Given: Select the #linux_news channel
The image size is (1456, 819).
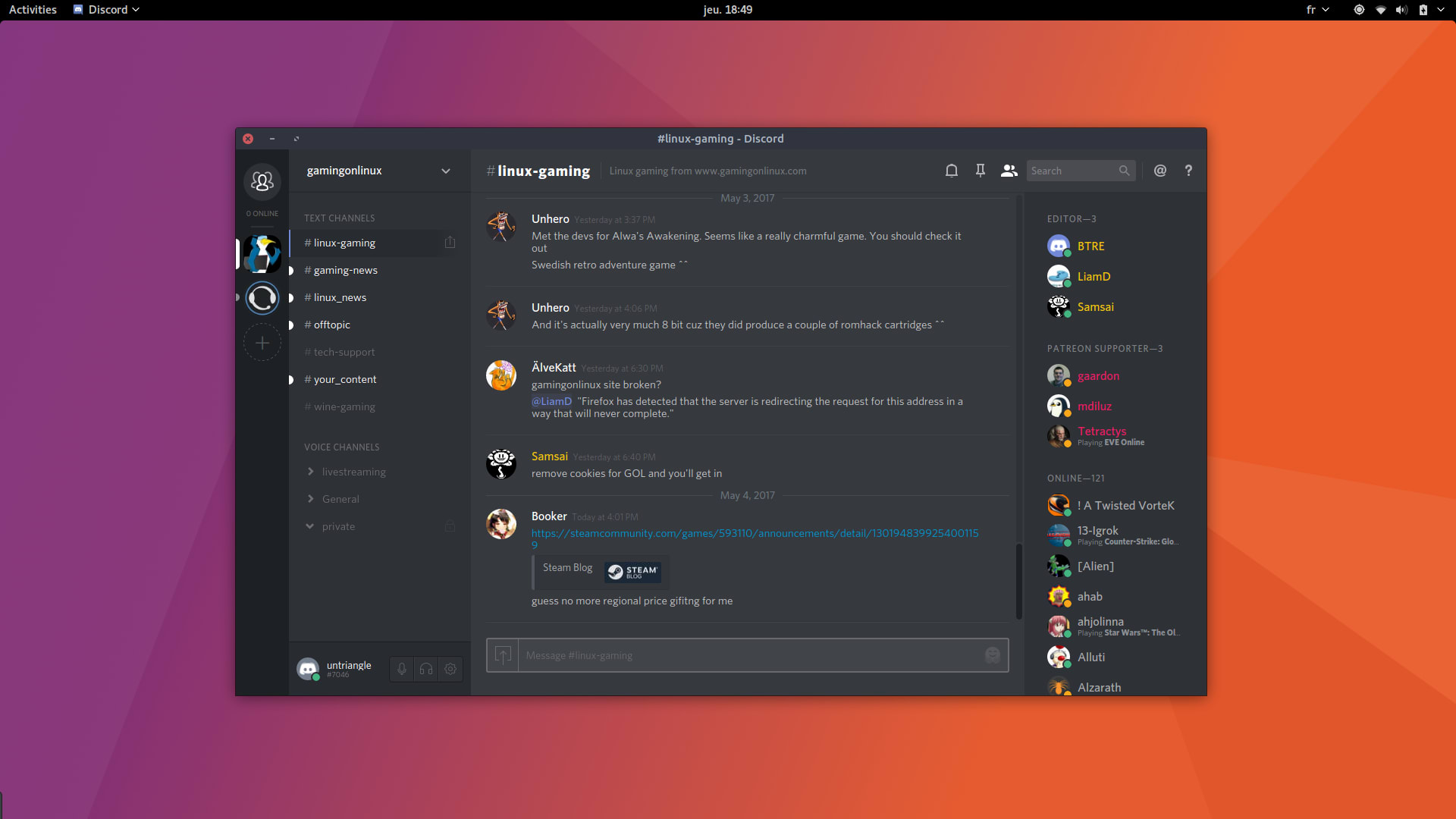Looking at the screenshot, I should click(339, 297).
